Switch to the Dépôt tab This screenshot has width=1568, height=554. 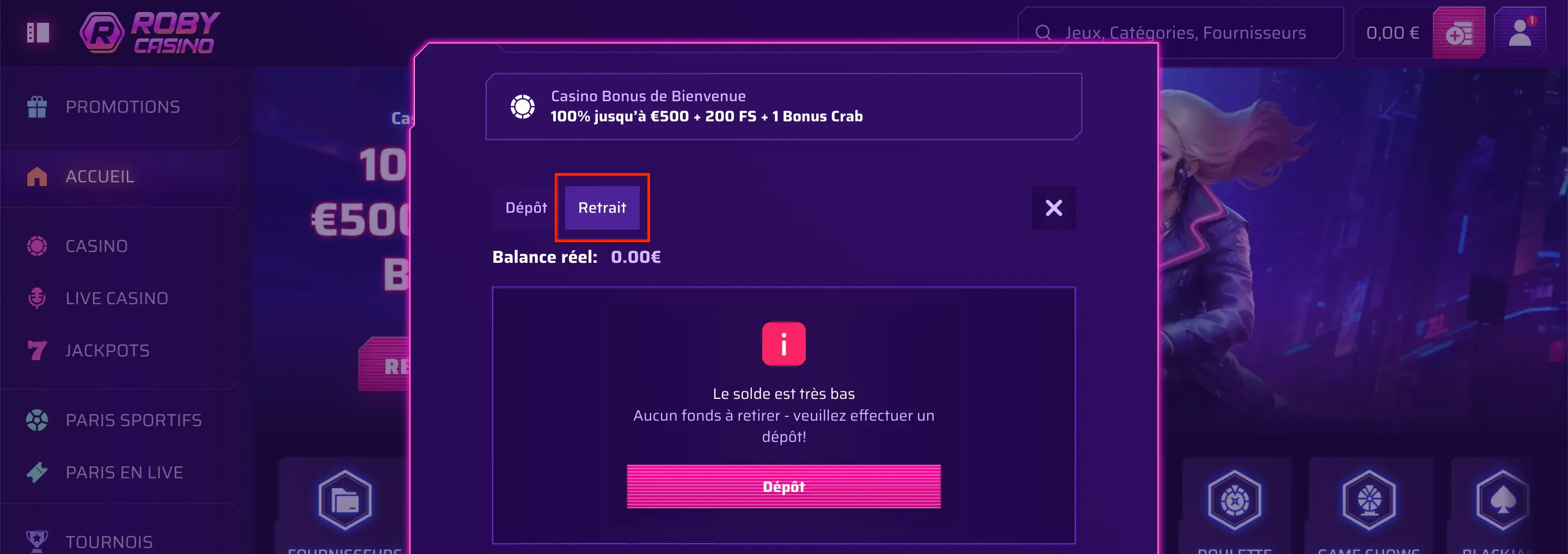(x=526, y=208)
